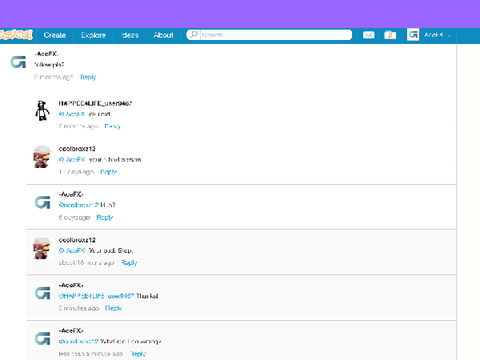Click the magnifier search icon

194,34
